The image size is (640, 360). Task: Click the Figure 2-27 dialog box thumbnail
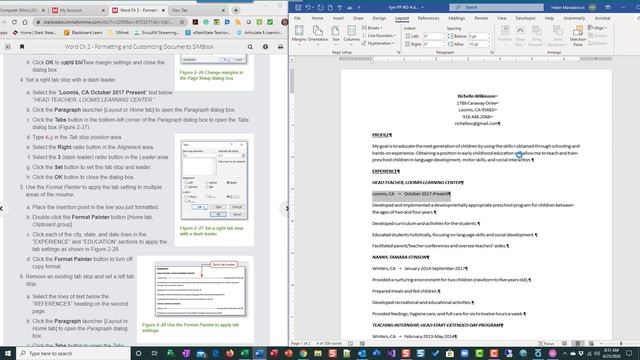click(x=214, y=180)
